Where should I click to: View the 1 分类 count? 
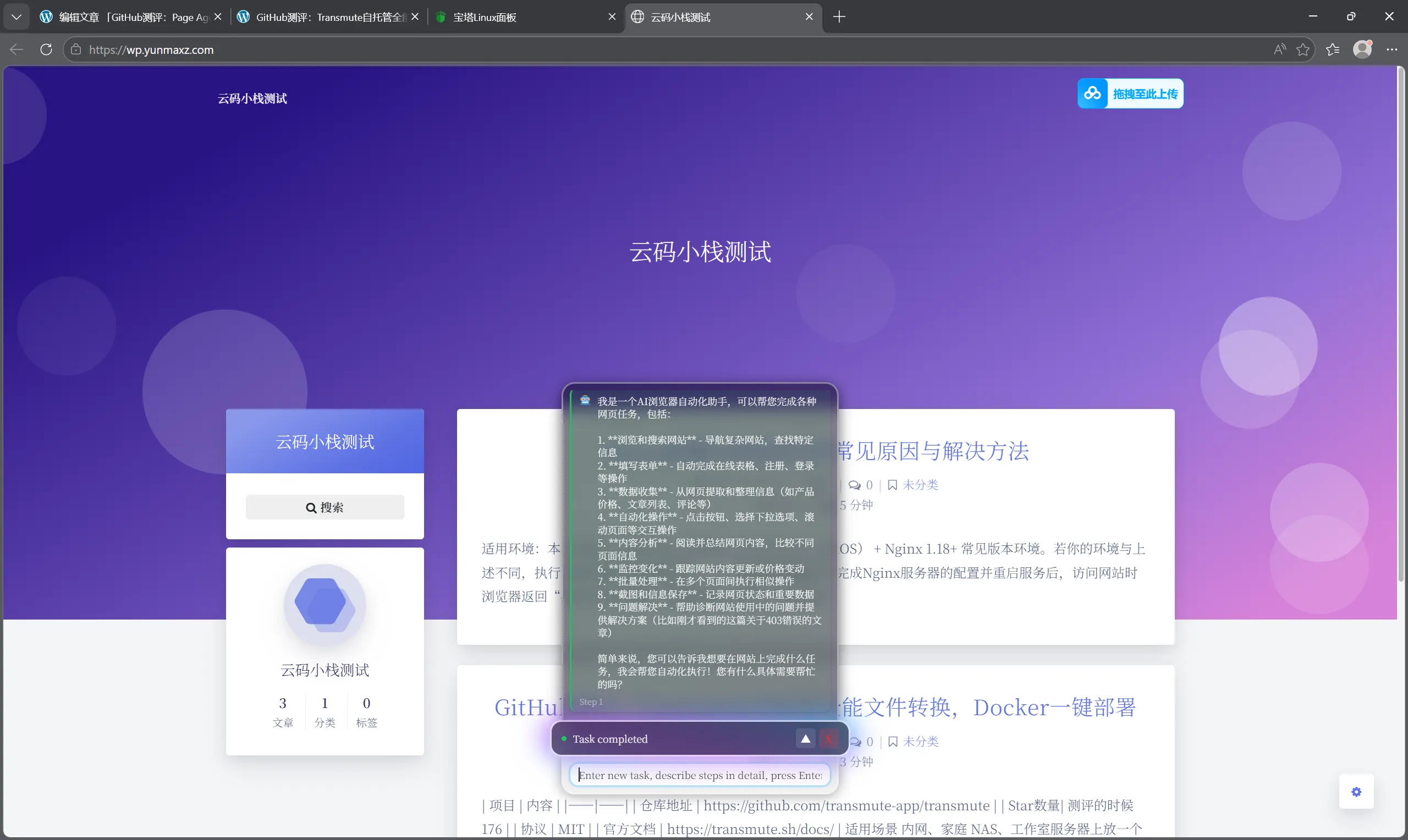(324, 712)
